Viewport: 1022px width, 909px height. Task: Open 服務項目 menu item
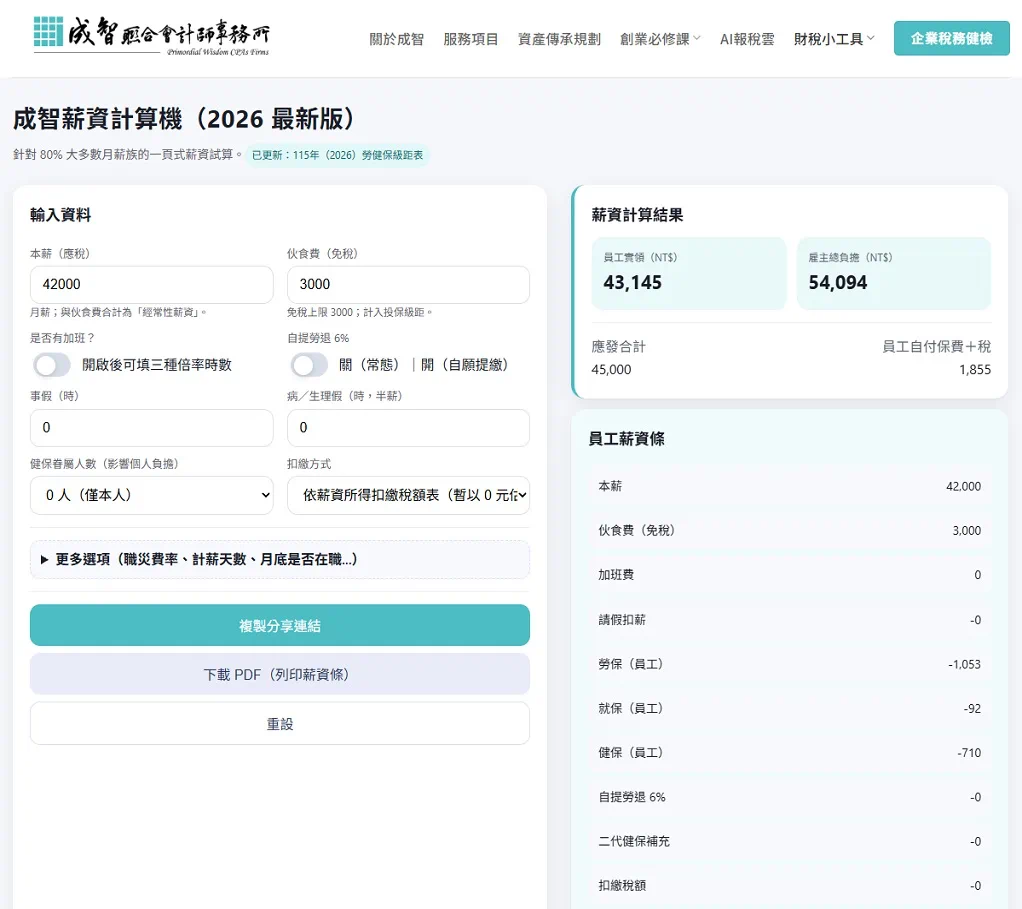471,39
